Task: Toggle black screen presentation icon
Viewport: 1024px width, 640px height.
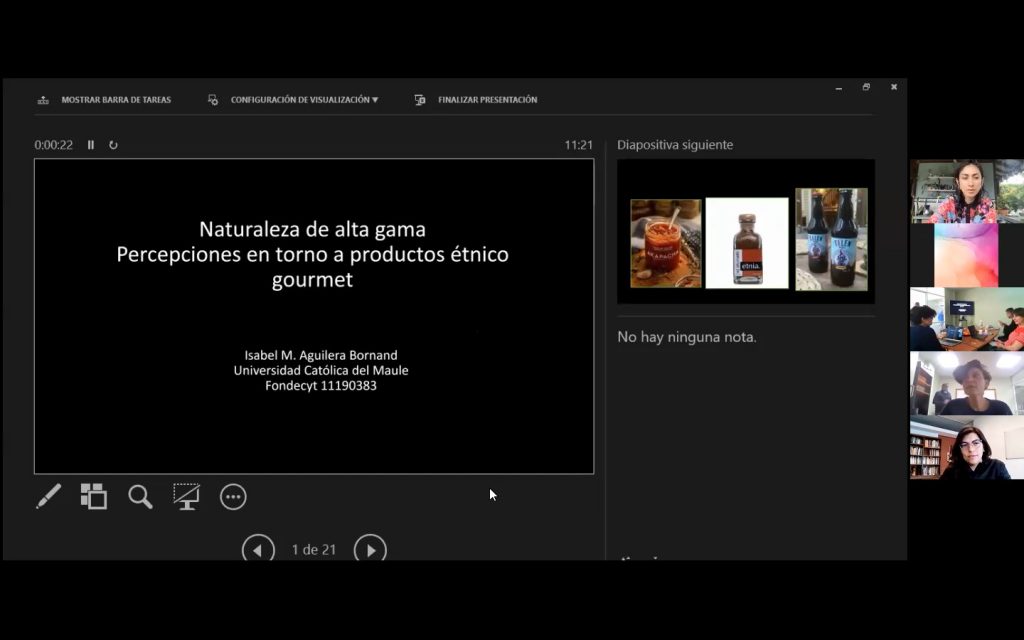Action: pyautogui.click(x=186, y=496)
